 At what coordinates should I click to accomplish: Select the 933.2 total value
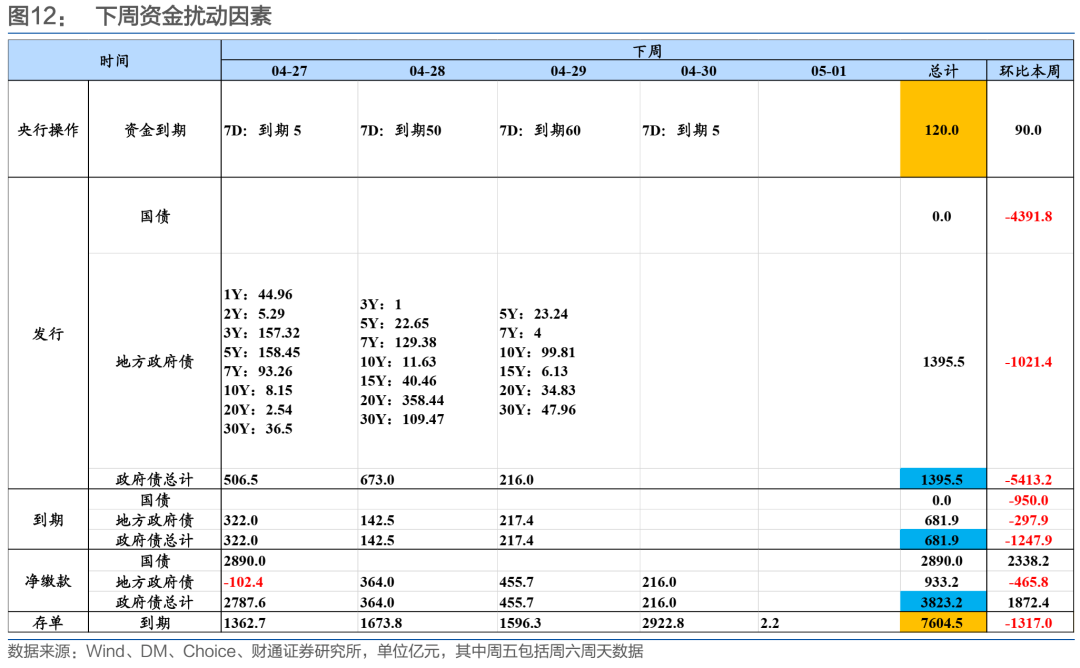coord(943,582)
